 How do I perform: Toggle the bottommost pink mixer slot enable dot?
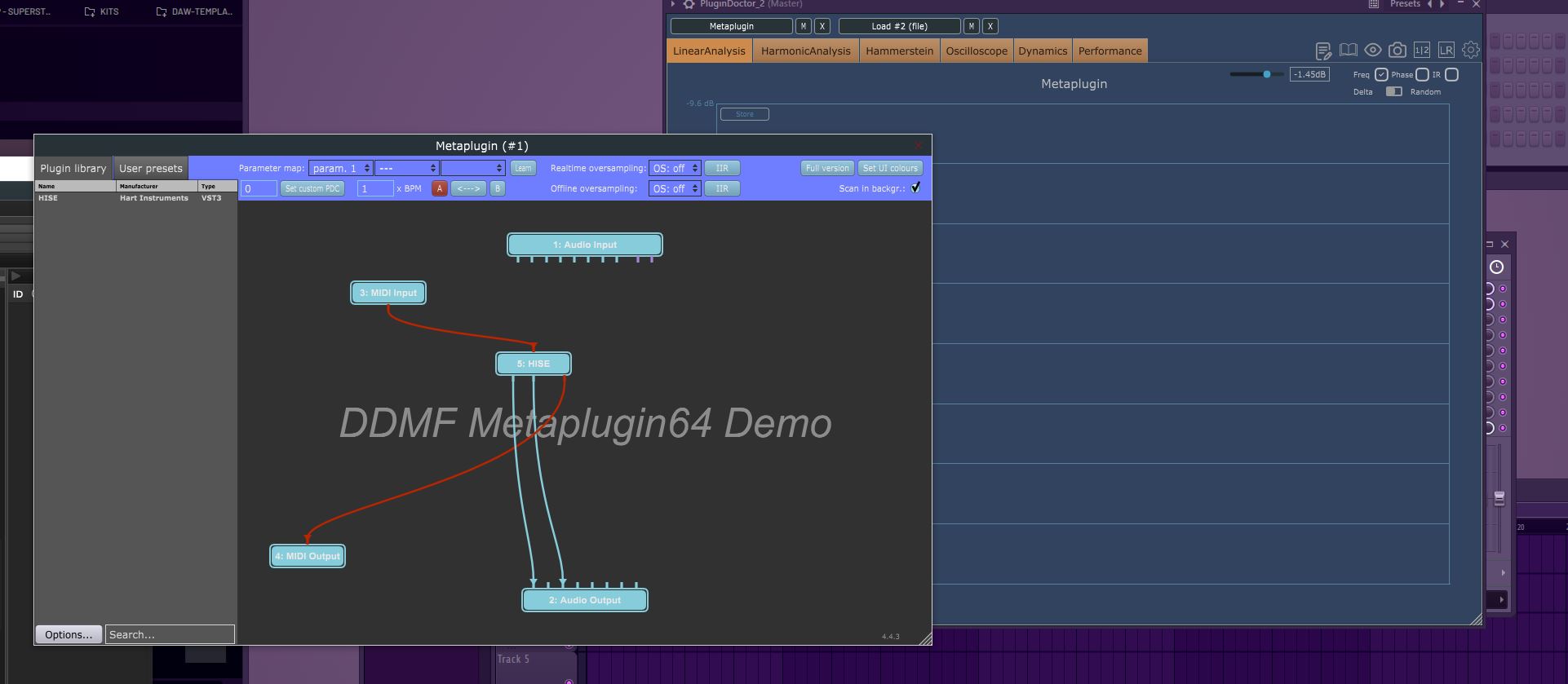click(x=1503, y=428)
